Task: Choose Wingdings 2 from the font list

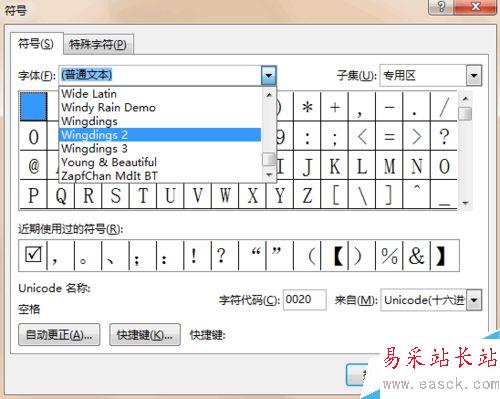Action: (160, 135)
